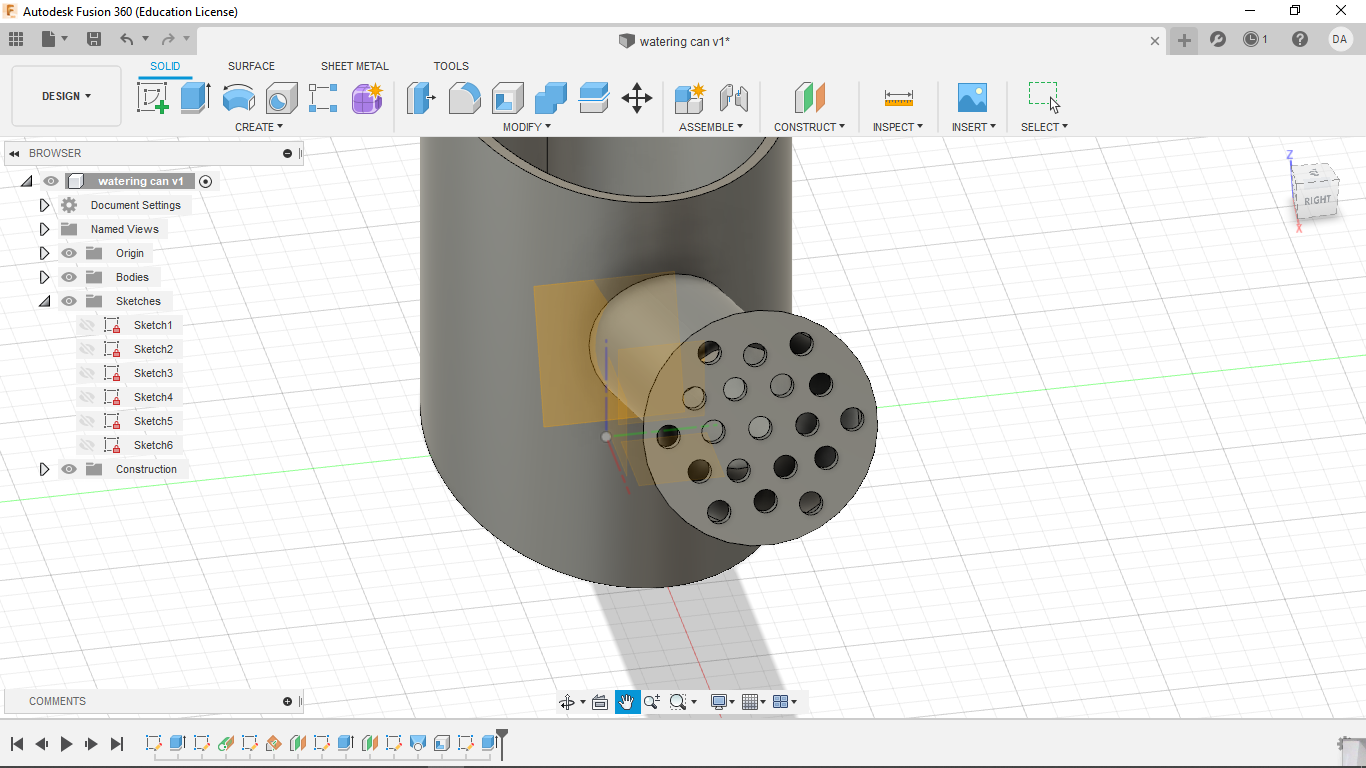Open the INSPECT menu
The image size is (1366, 768).
point(898,127)
